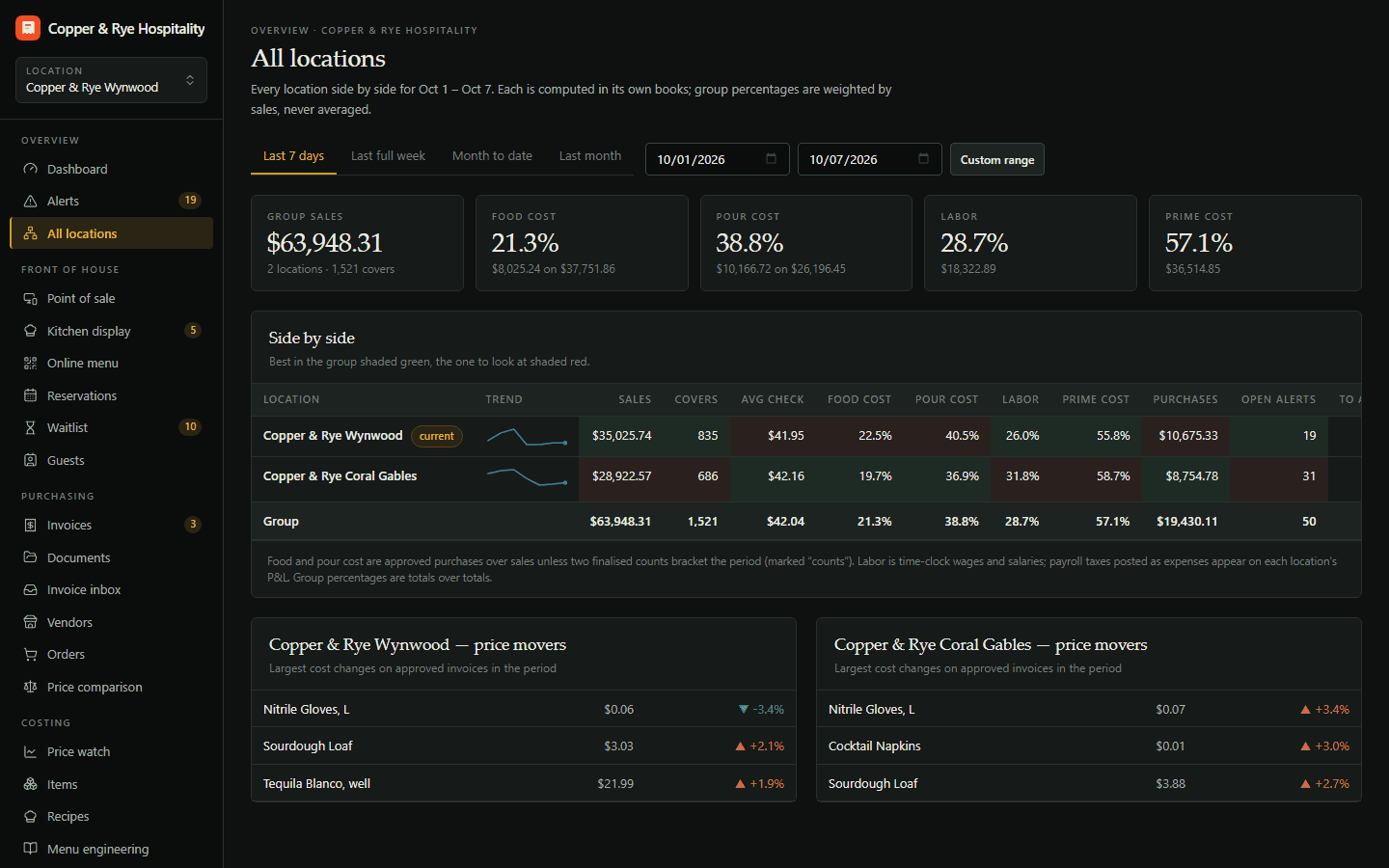
Task: Click the Price watch chart icon
Action: pos(30,751)
